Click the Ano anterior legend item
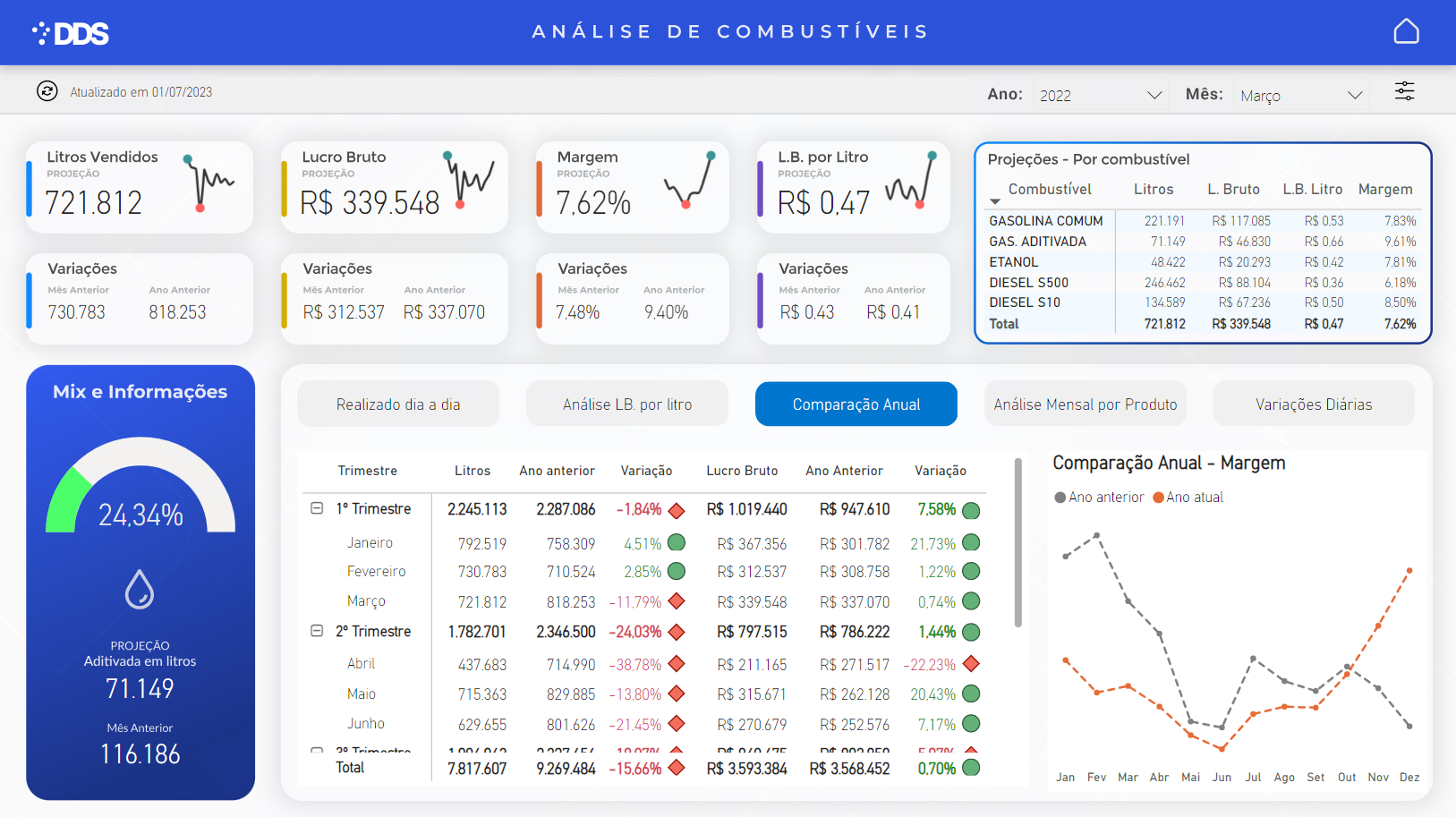Viewport: 1456px width, 817px height. pyautogui.click(x=1099, y=498)
